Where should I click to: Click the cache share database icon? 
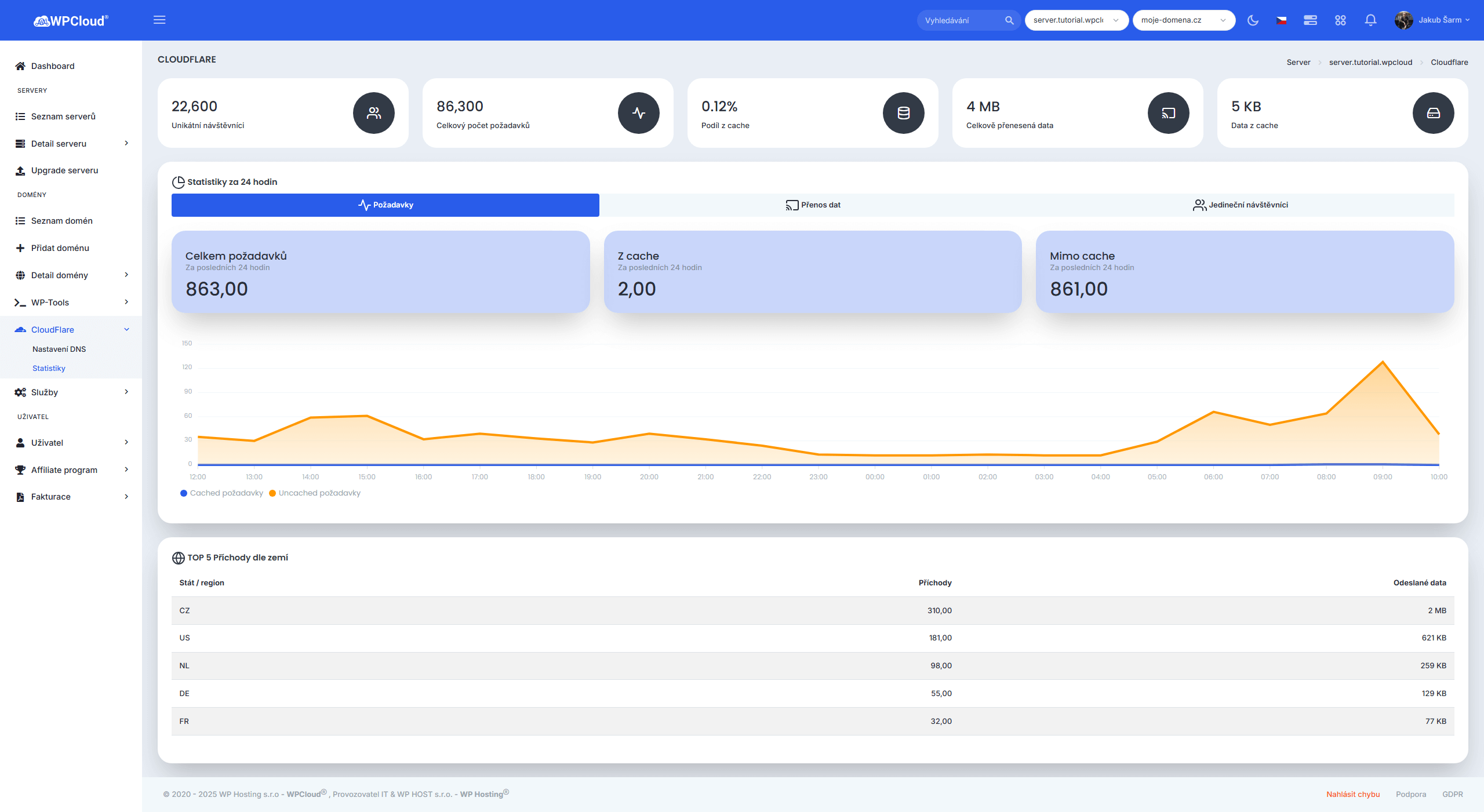click(903, 113)
